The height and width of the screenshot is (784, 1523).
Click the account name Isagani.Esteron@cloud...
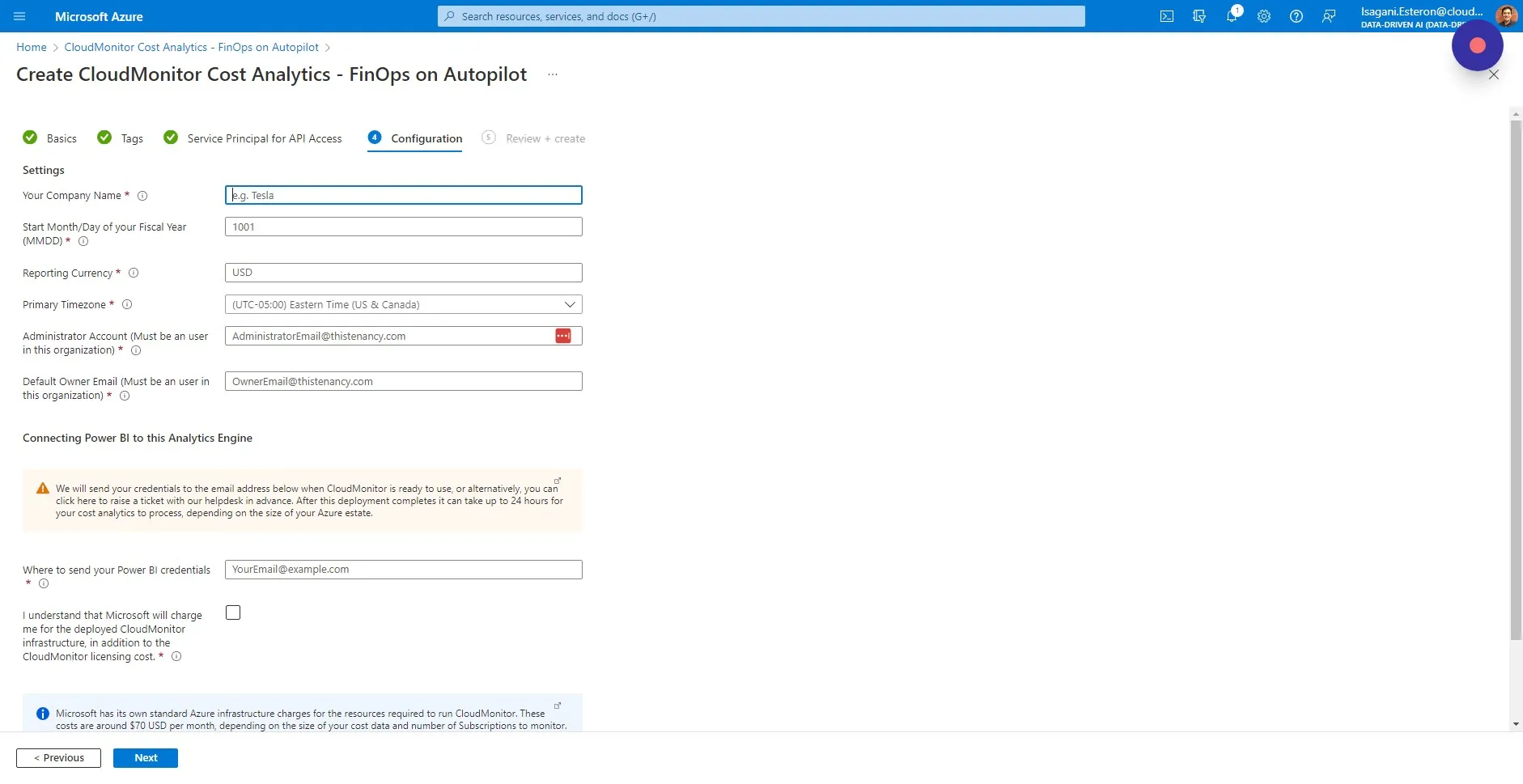(1422, 11)
